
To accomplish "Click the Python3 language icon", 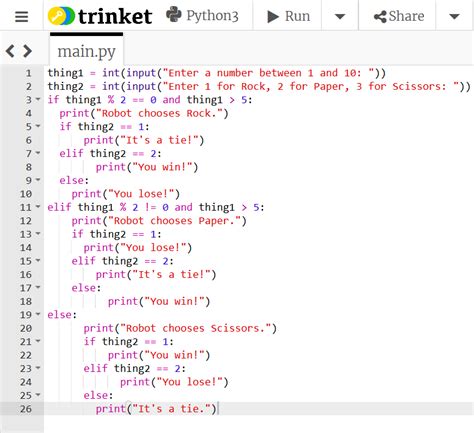I will (x=174, y=15).
